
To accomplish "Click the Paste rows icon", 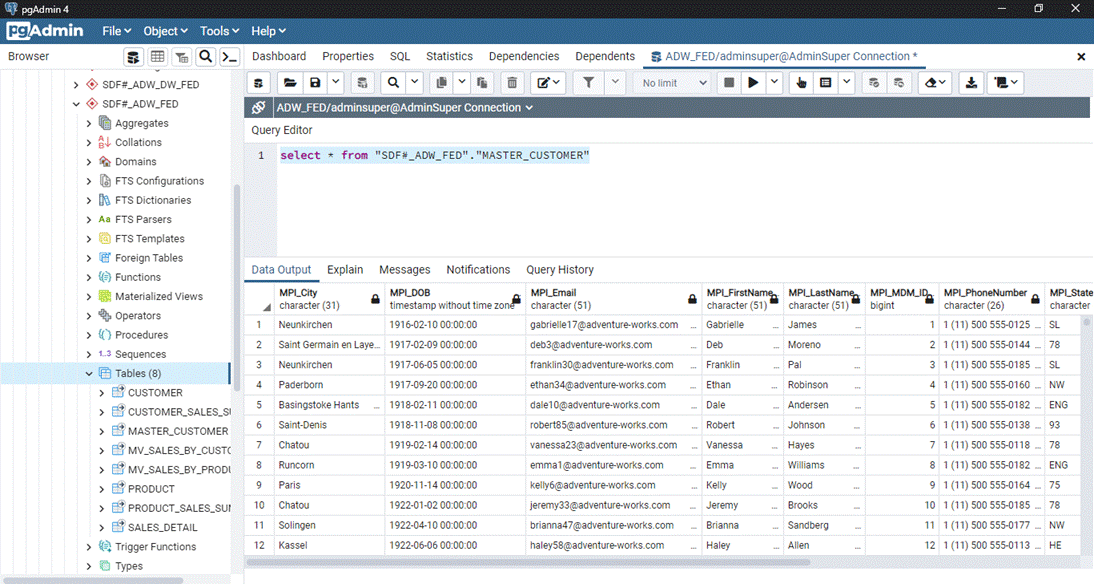I will (x=481, y=83).
